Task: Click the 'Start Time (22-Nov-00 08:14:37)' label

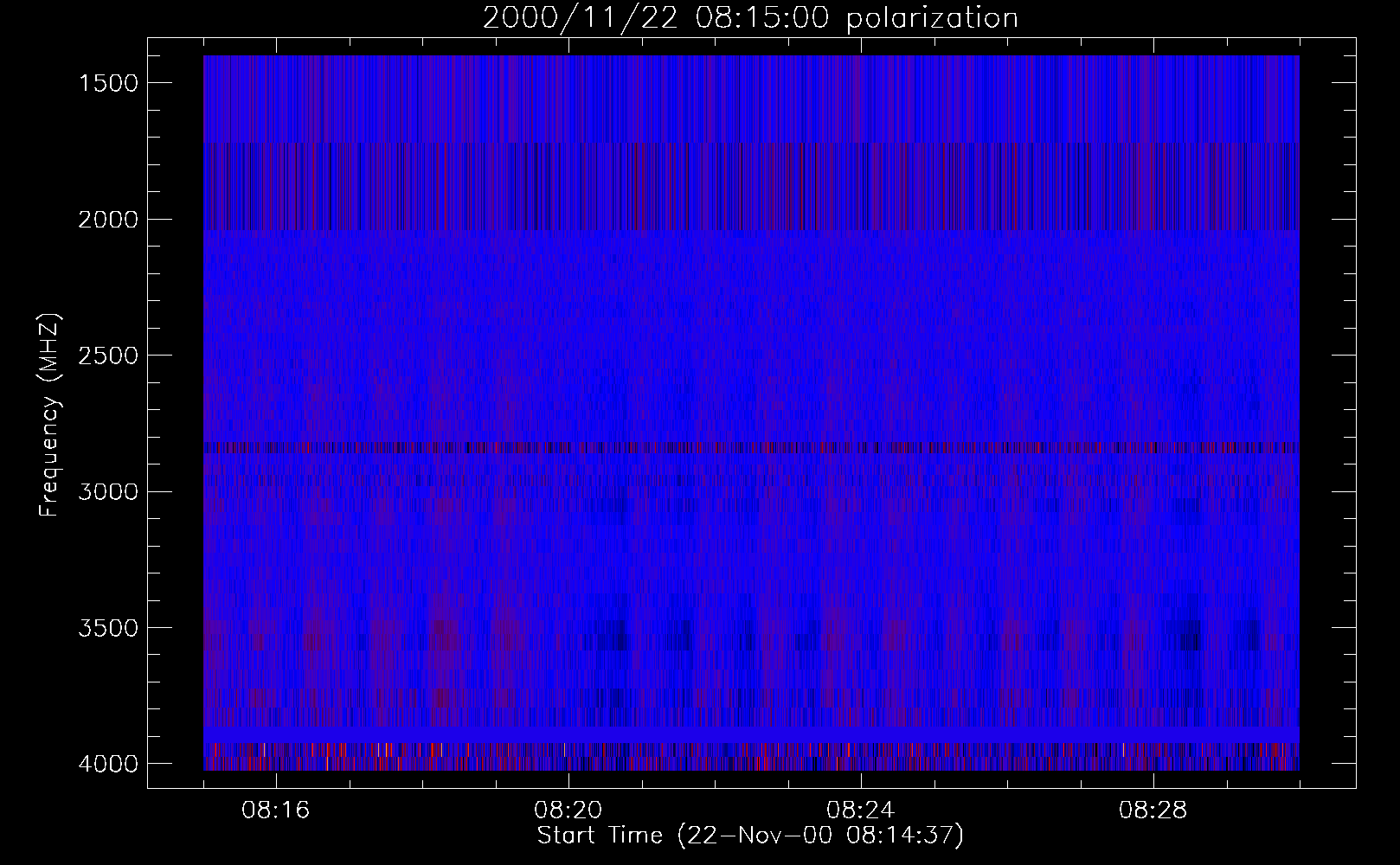Action: 750,836
